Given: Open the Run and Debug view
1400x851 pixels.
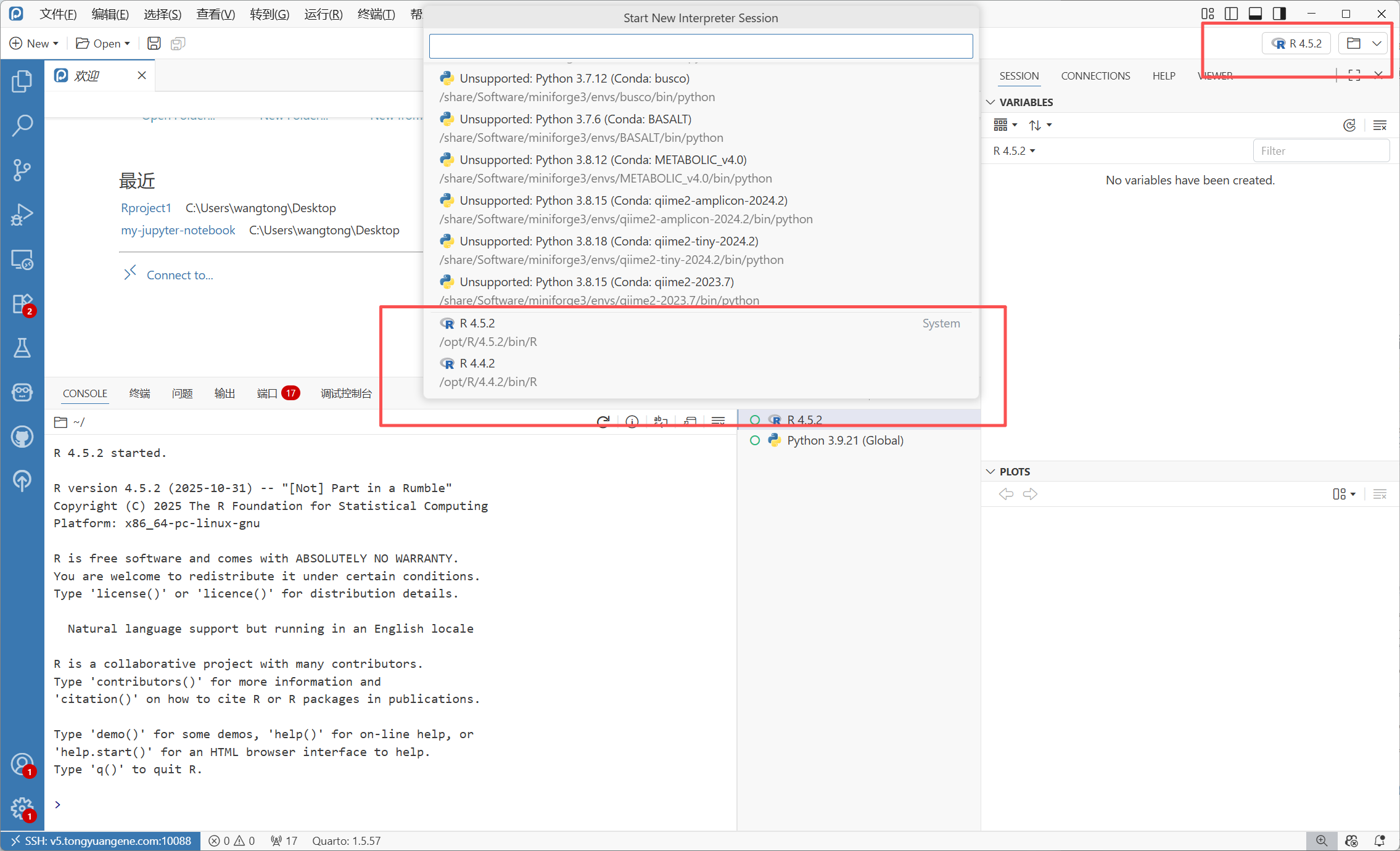Looking at the screenshot, I should click(22, 214).
